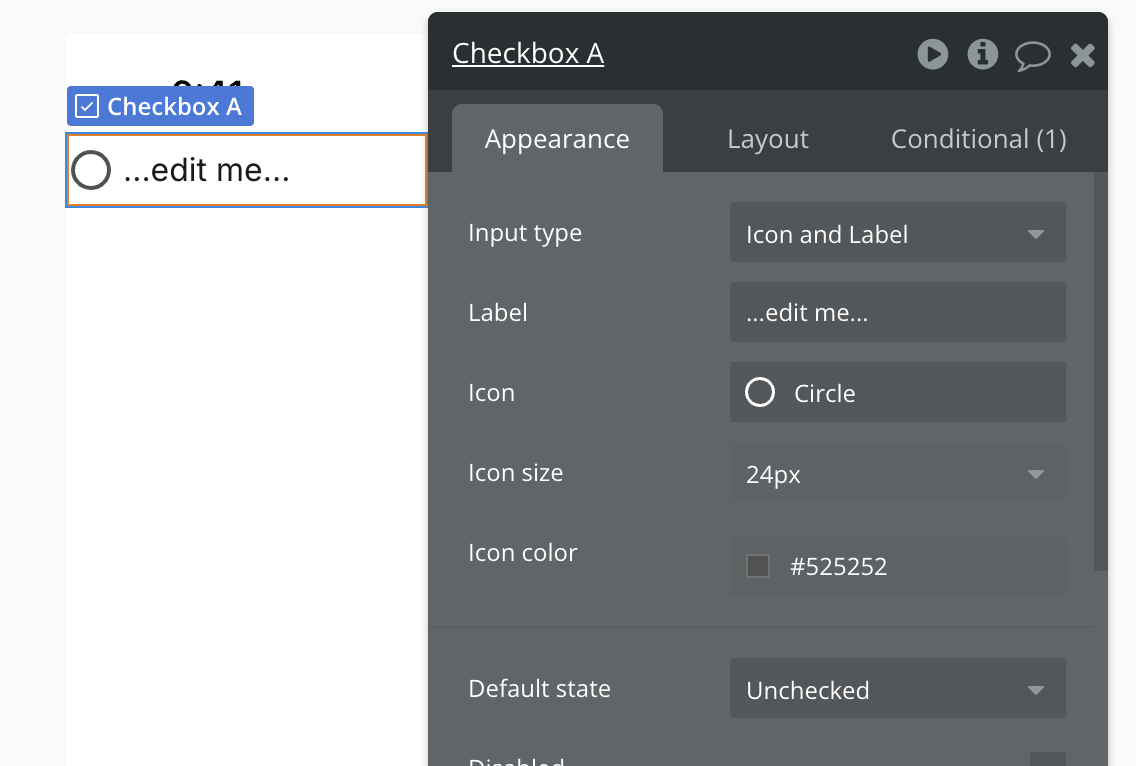Image resolution: width=1136 pixels, height=766 pixels.
Task: Switch to the Layout tab
Action: click(767, 138)
